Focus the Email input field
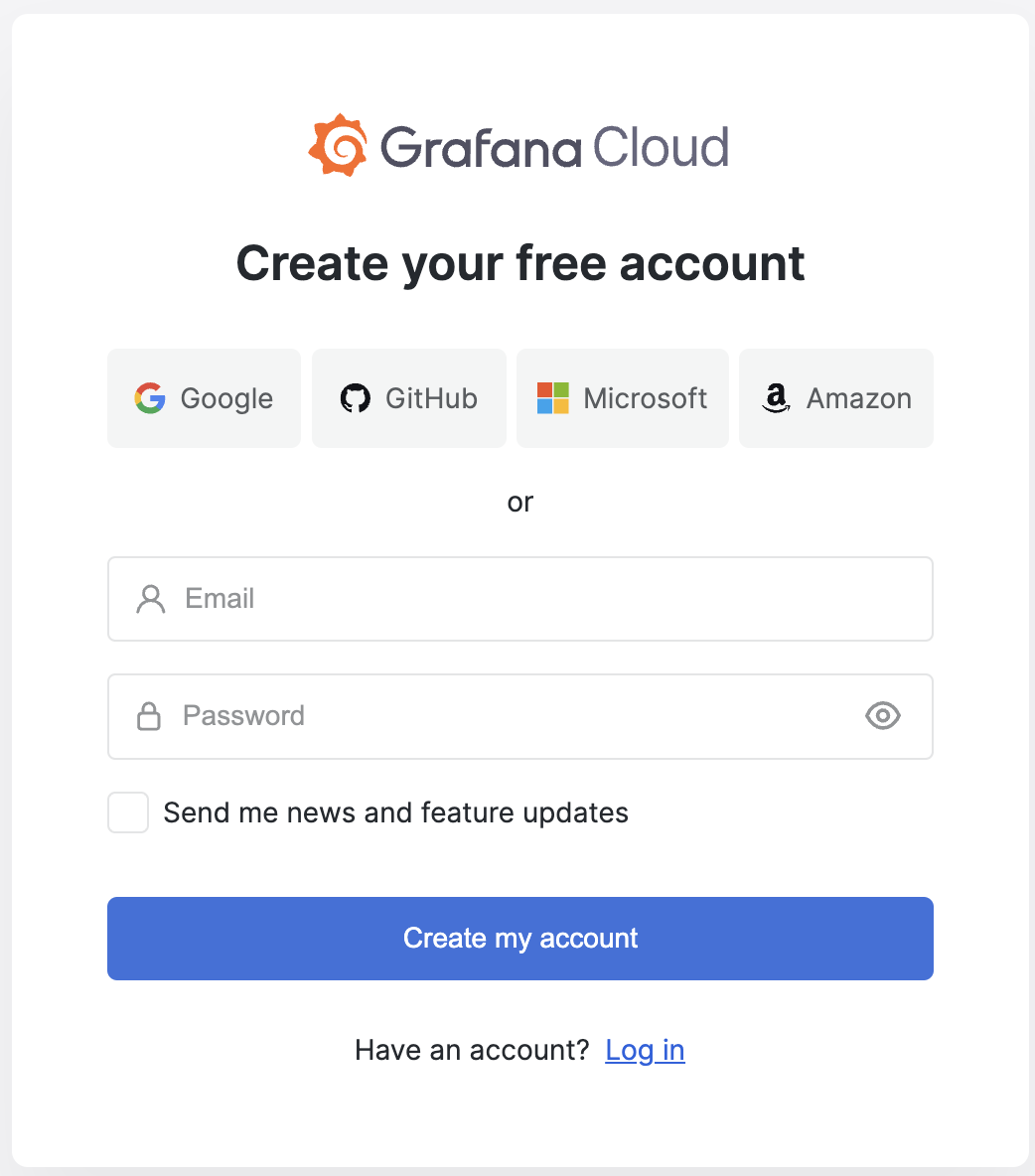The width and height of the screenshot is (1035, 1176). [x=536, y=599]
